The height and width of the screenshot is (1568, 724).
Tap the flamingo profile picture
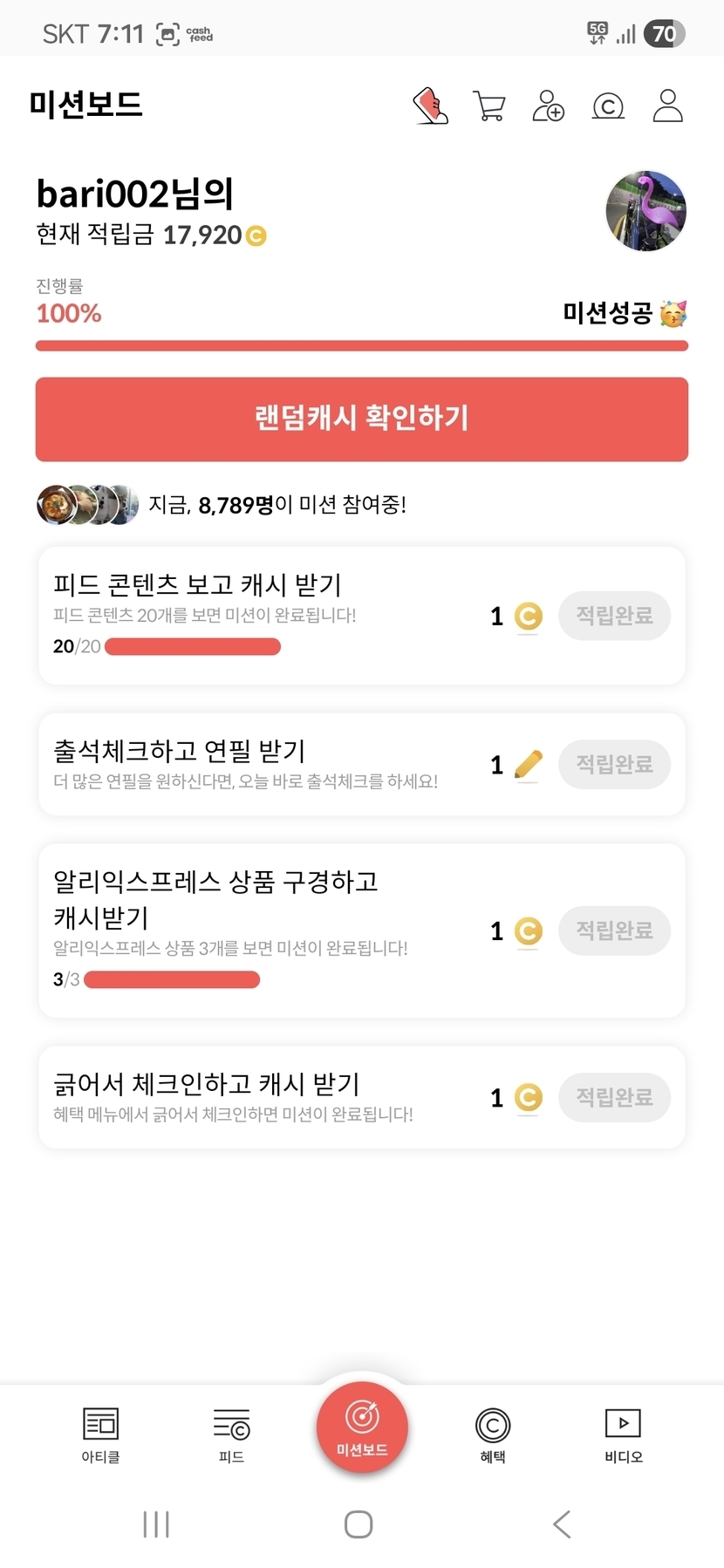point(645,211)
